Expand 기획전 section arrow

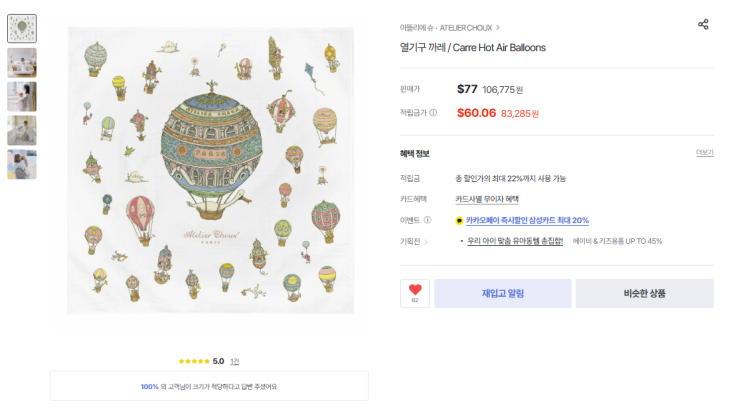pos(425,241)
